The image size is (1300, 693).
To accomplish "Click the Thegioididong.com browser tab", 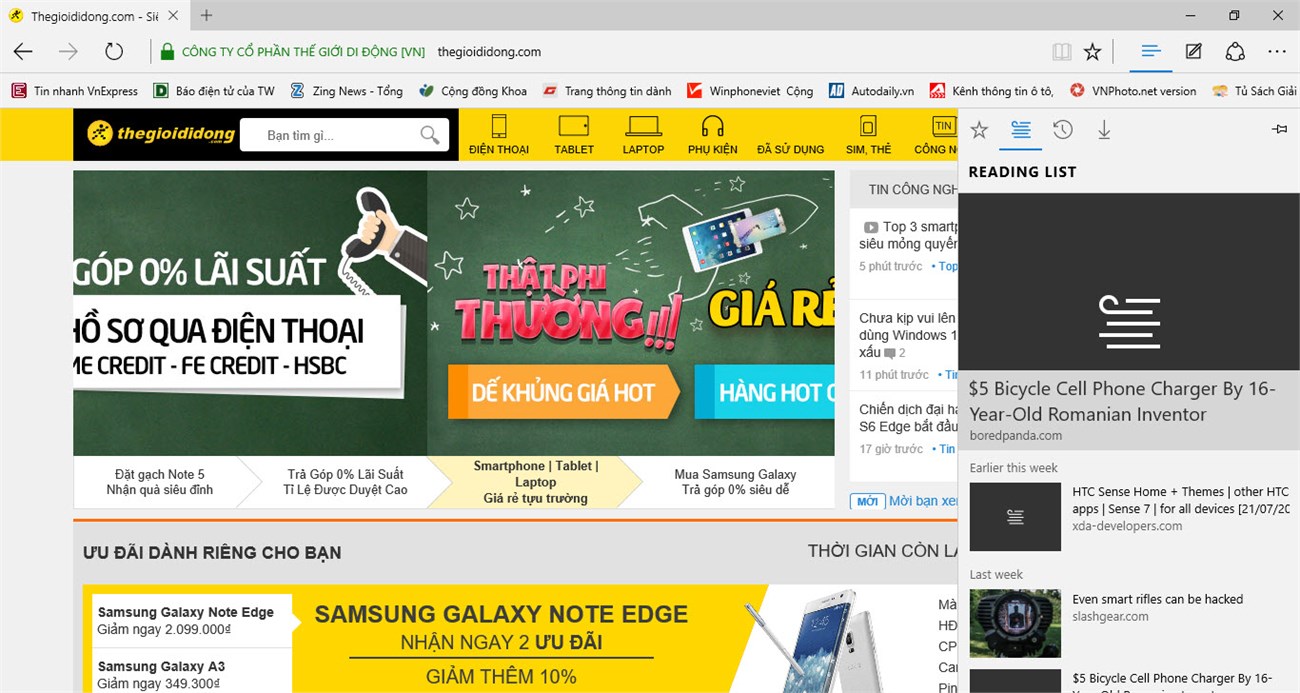I will [x=95, y=16].
